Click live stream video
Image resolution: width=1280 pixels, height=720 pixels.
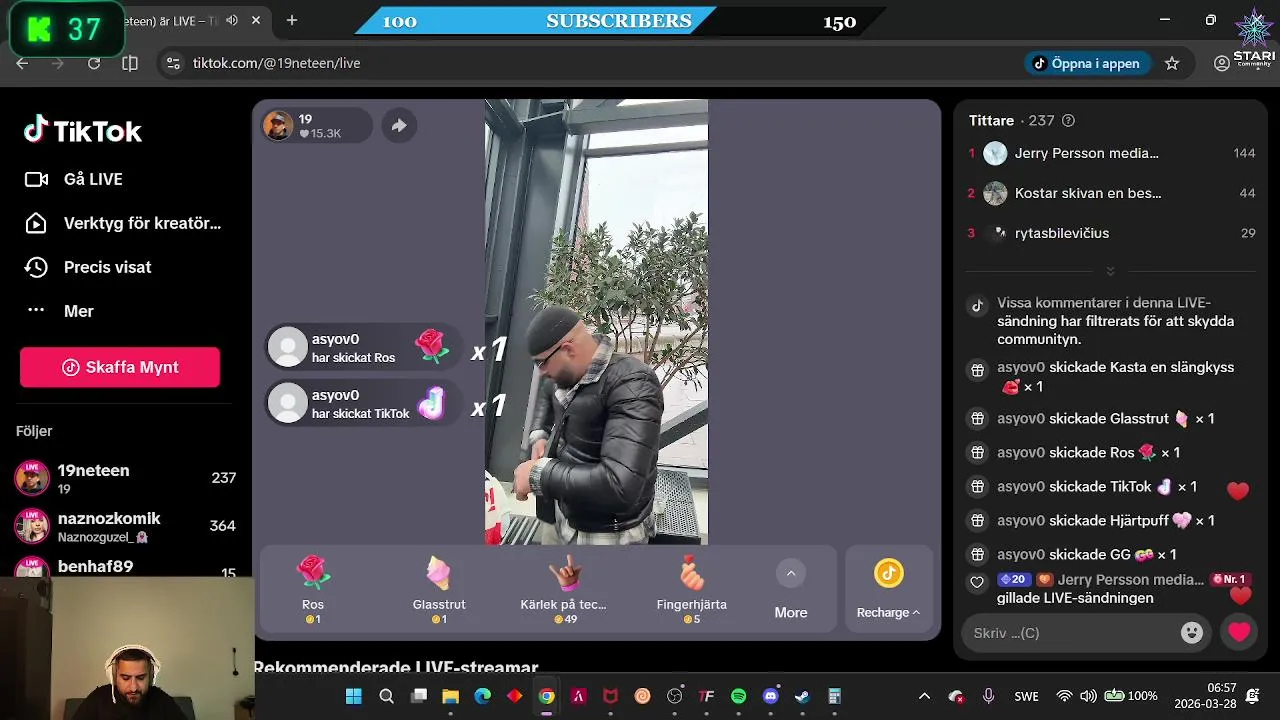click(596, 322)
